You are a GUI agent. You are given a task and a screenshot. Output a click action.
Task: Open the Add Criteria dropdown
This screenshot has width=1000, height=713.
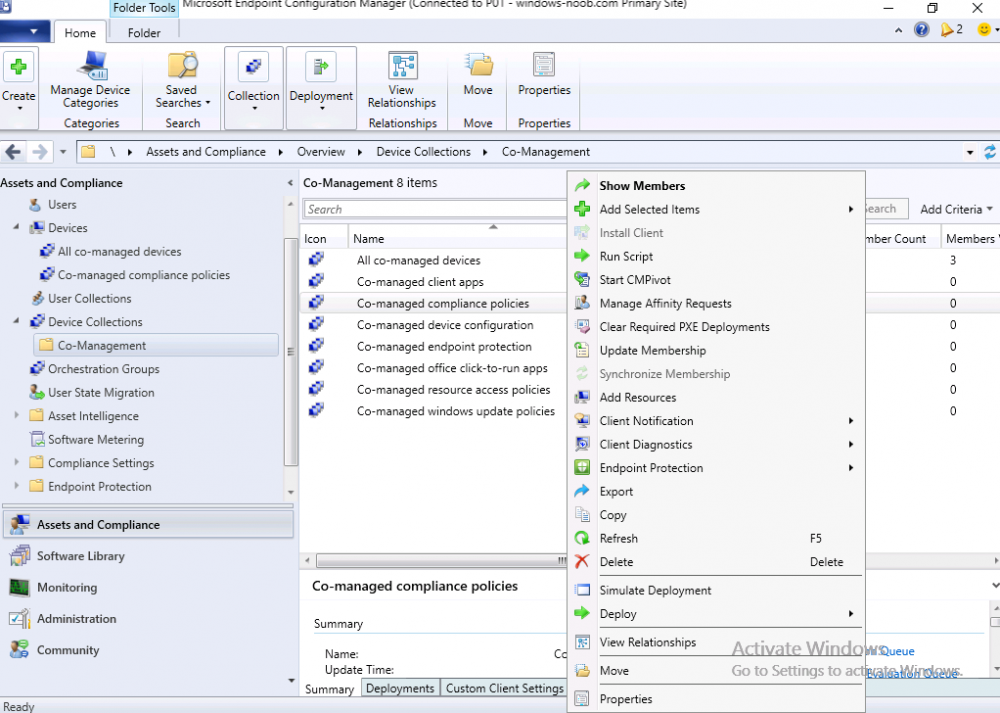pyautogui.click(x=956, y=209)
